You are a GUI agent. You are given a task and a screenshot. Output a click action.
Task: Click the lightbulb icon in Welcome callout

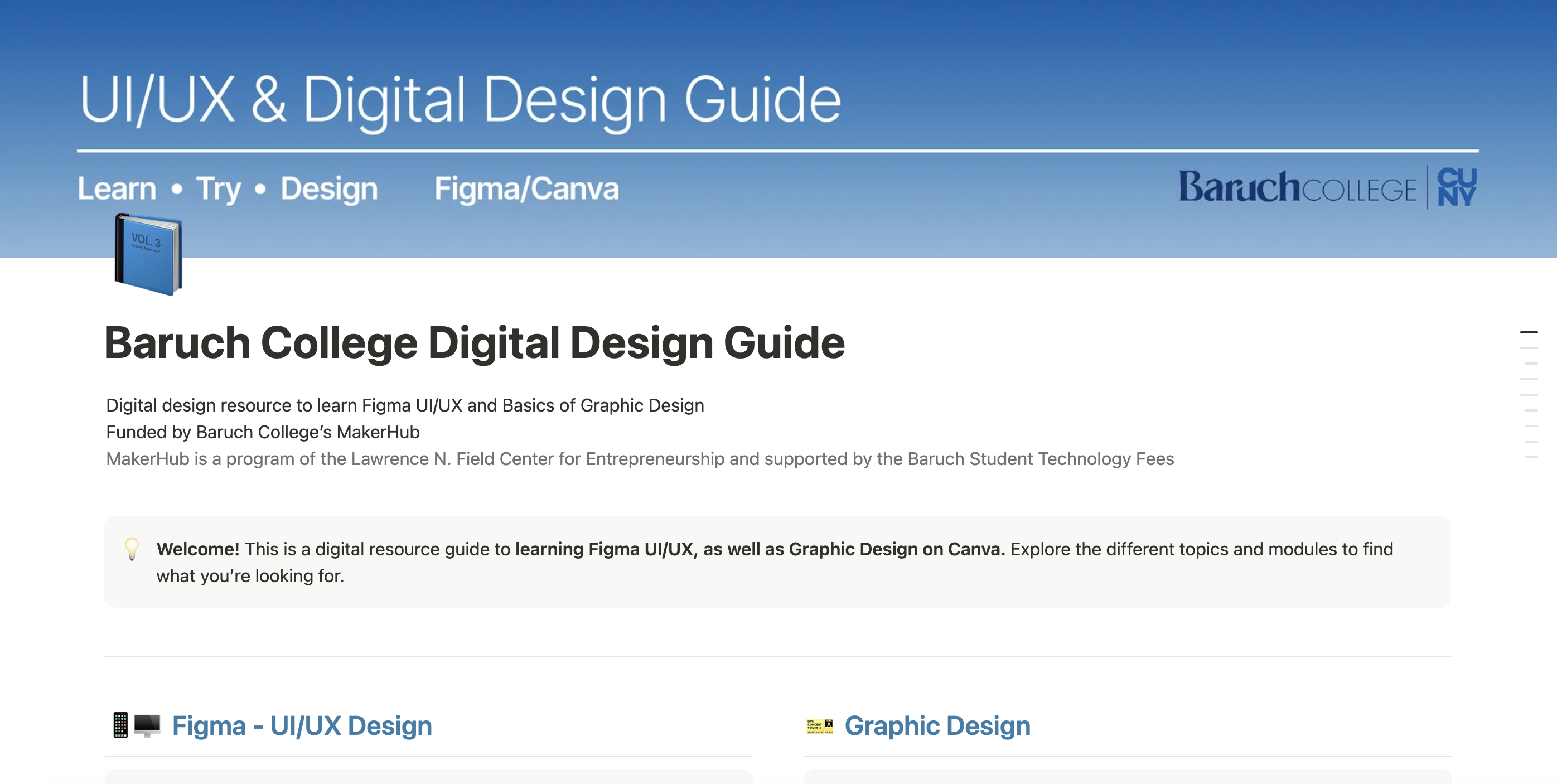132,549
